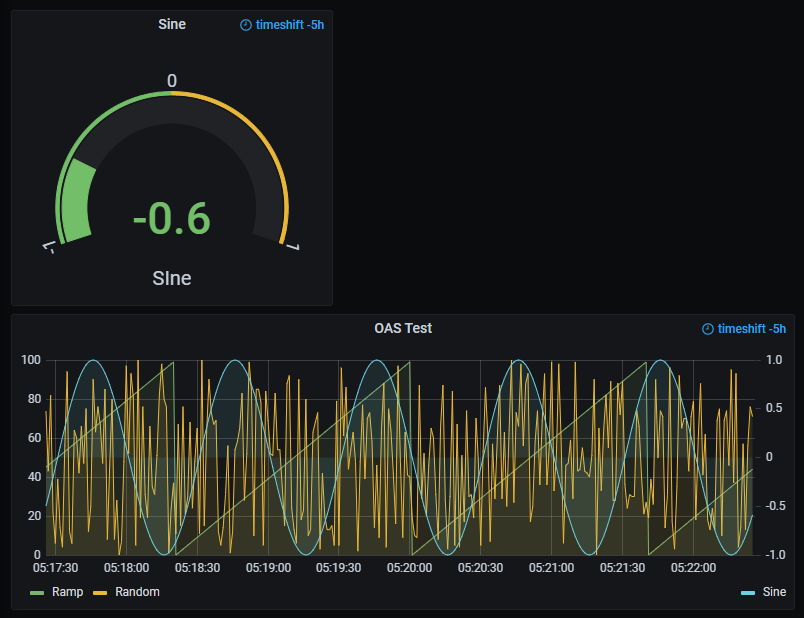Toggle the Ramp series in the legend
Image resolution: width=804 pixels, height=618 pixels.
[x=67, y=592]
